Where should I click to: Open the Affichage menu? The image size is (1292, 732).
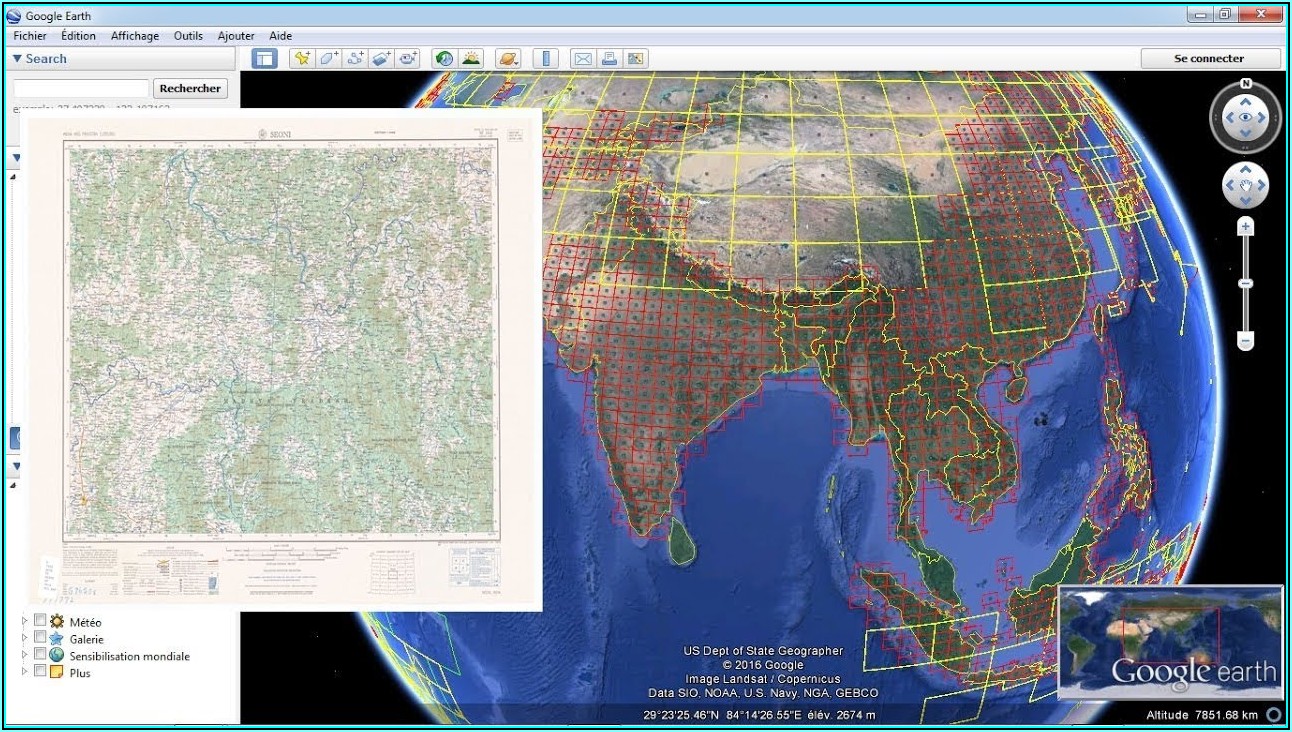[135, 36]
